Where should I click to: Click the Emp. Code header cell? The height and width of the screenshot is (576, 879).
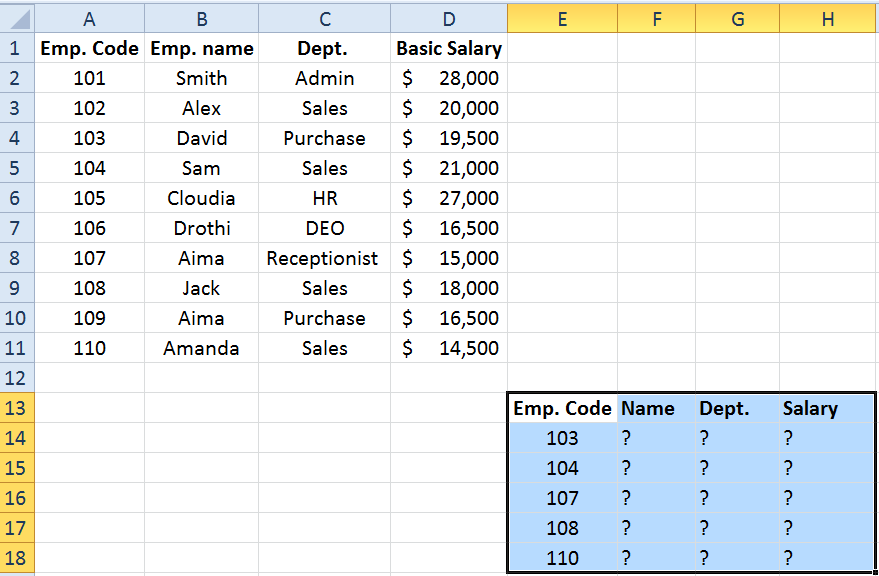click(89, 48)
